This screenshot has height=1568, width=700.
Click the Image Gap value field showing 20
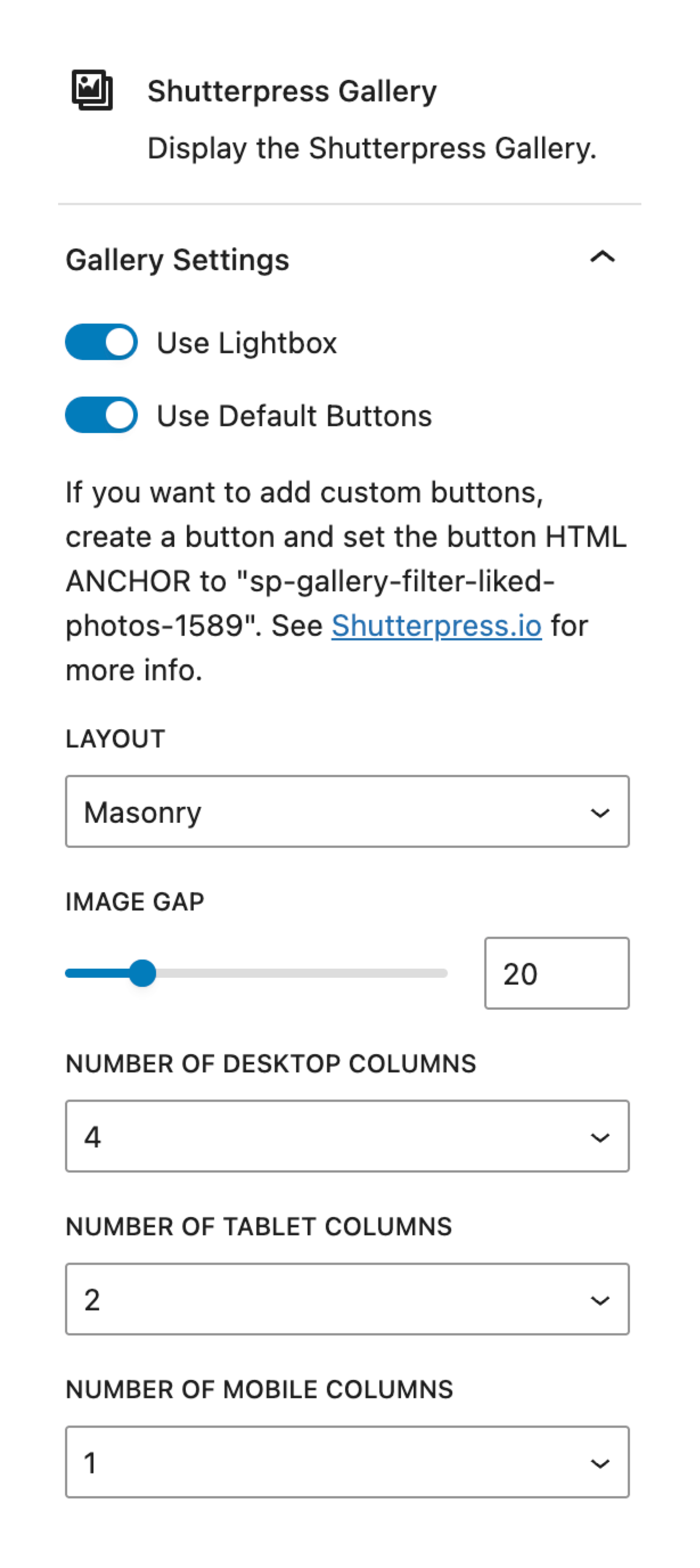(x=557, y=973)
